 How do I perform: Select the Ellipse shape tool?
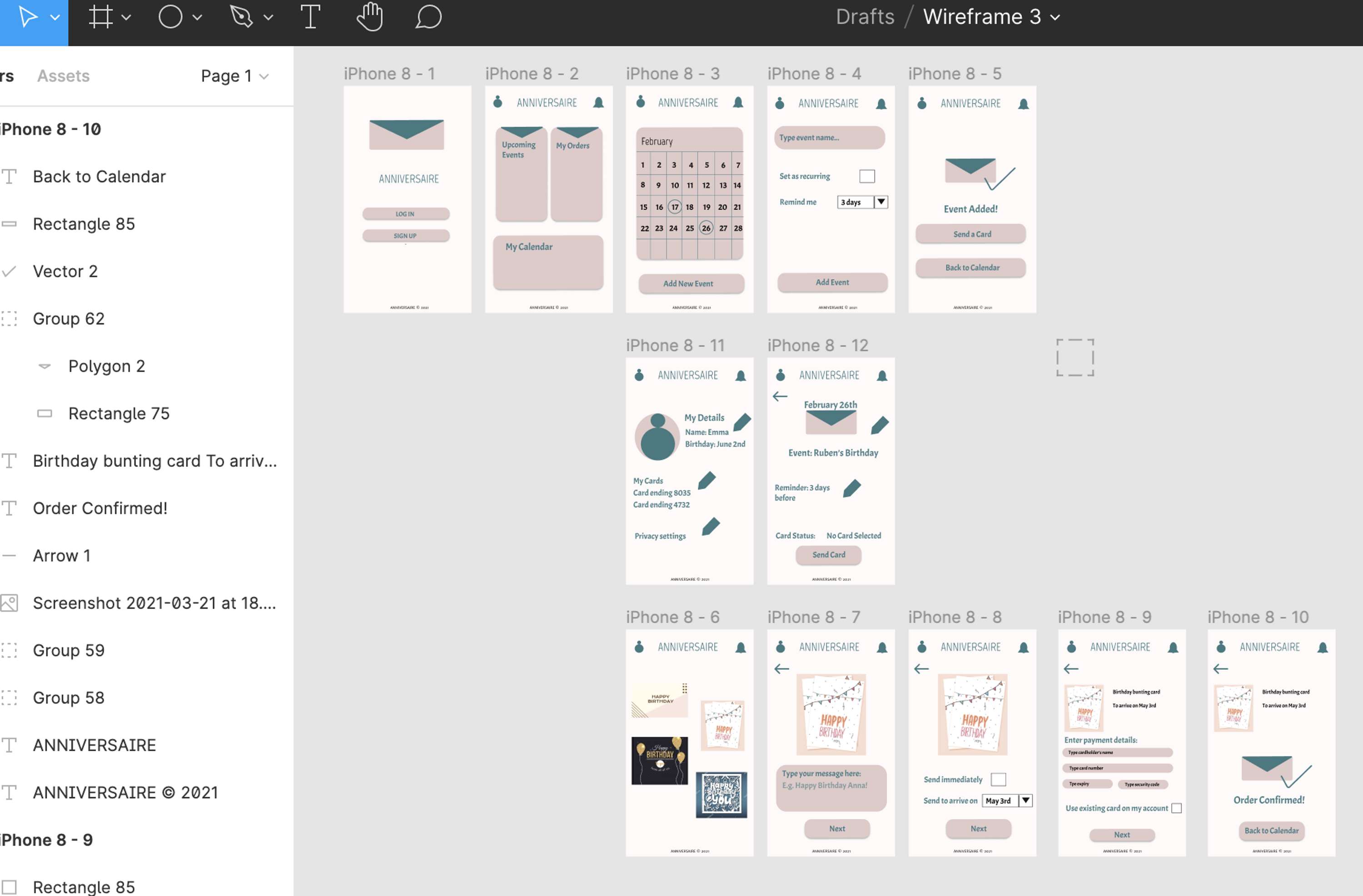pyautogui.click(x=170, y=17)
